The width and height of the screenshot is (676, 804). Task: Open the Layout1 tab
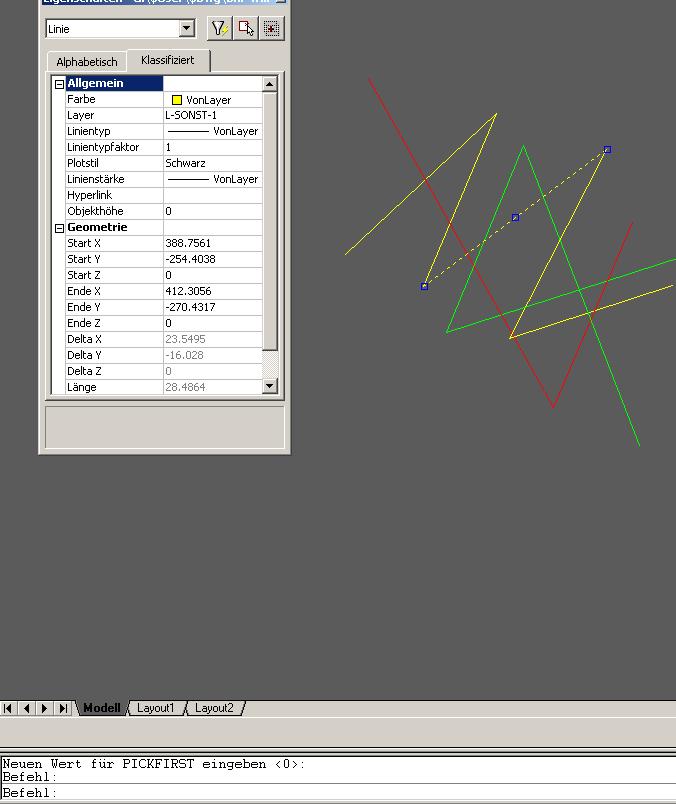(155, 708)
